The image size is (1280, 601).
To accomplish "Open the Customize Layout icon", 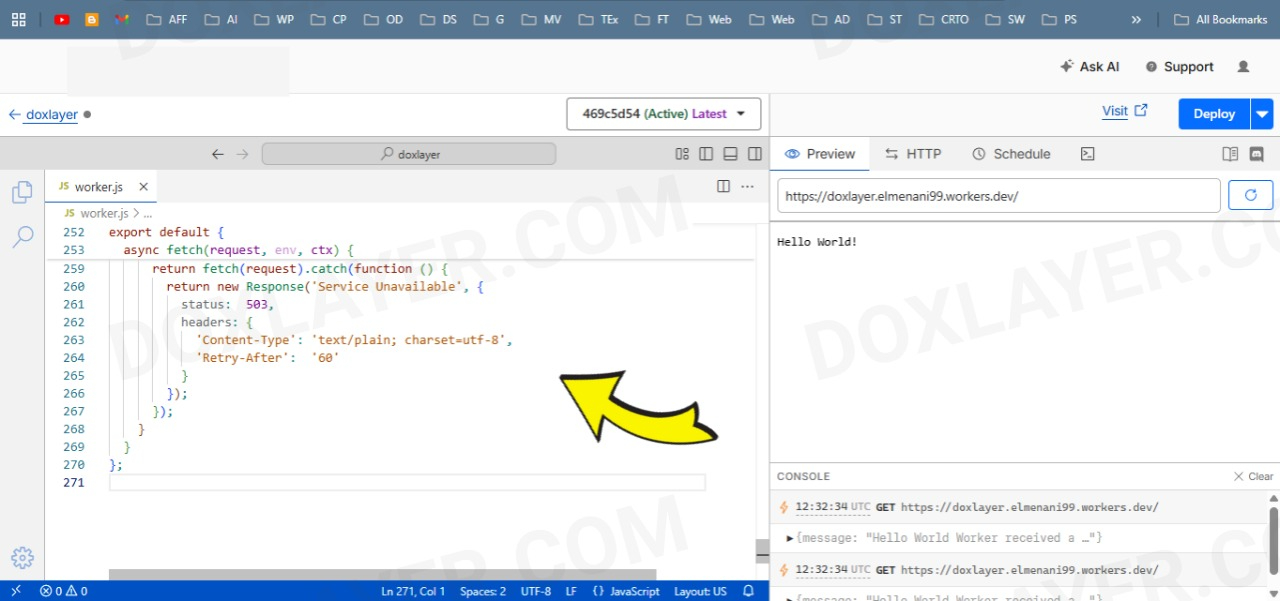I will tap(682, 154).
